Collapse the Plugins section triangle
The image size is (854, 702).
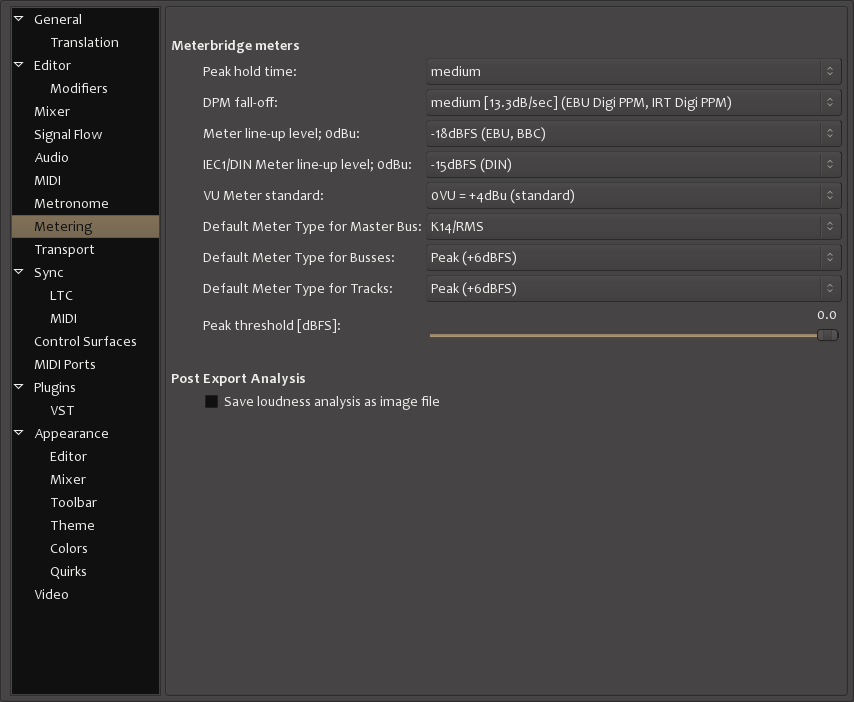(18, 387)
